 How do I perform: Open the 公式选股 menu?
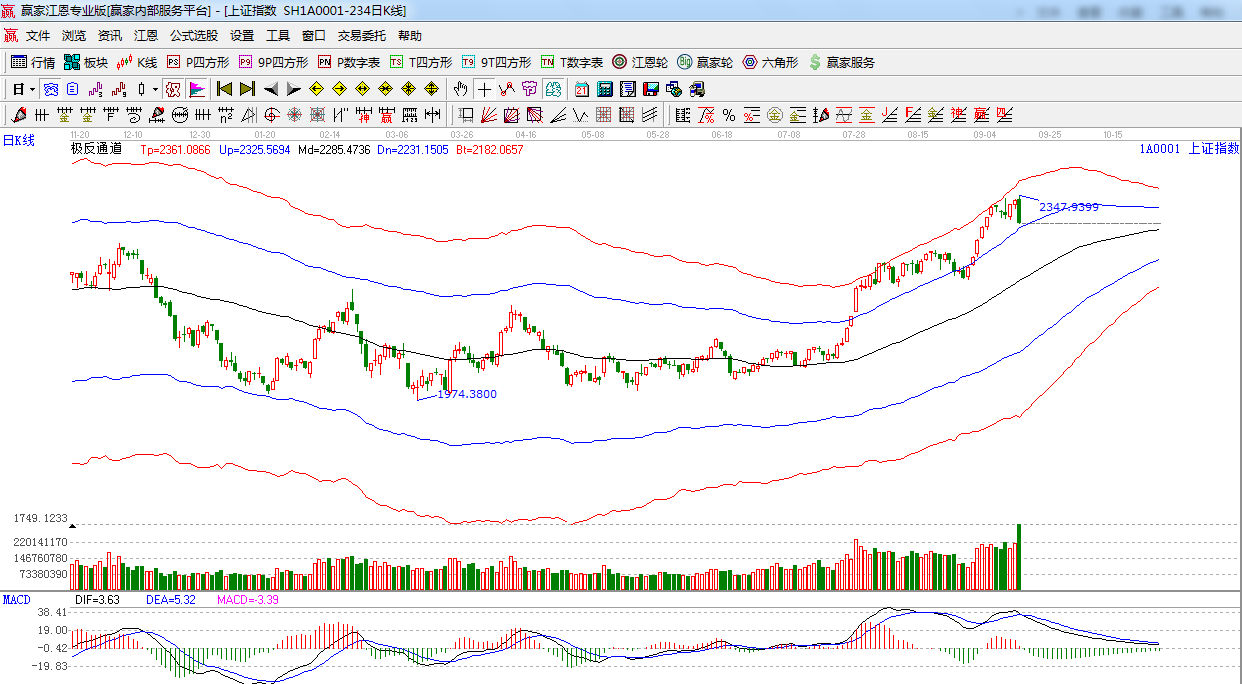click(194, 35)
